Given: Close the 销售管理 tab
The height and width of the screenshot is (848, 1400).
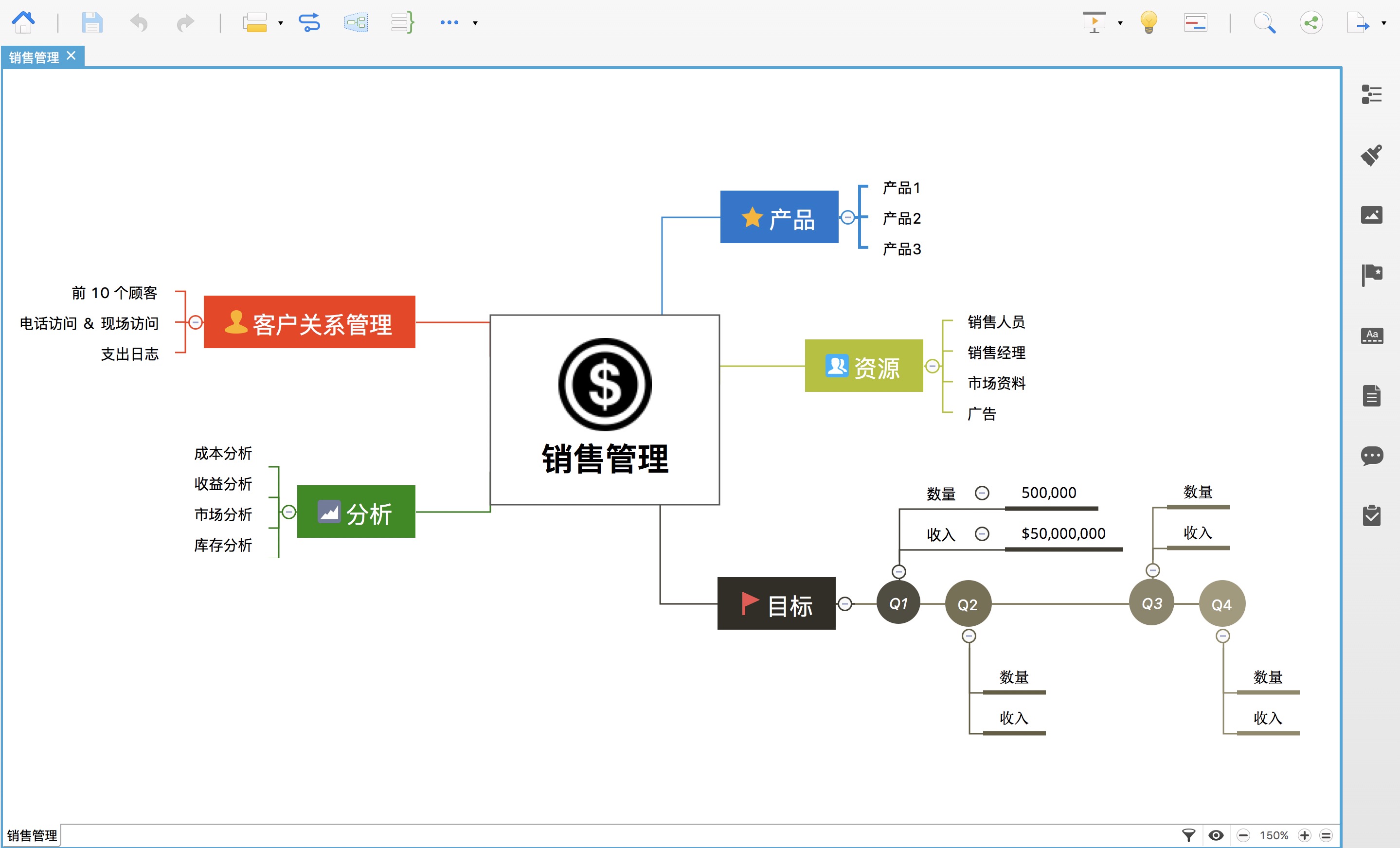Looking at the screenshot, I should [71, 55].
